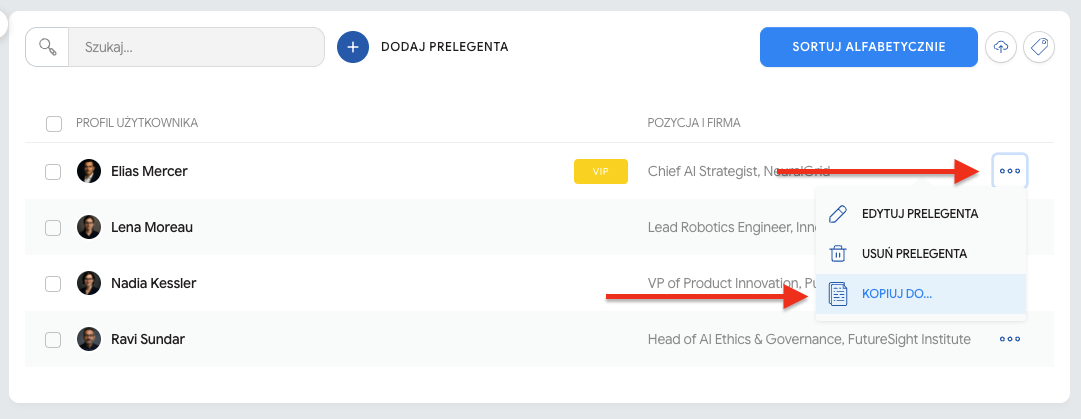Image resolution: width=1081 pixels, height=419 pixels.
Task: Click the pencil icon for Edytuj prelegenta
Action: tap(839, 214)
